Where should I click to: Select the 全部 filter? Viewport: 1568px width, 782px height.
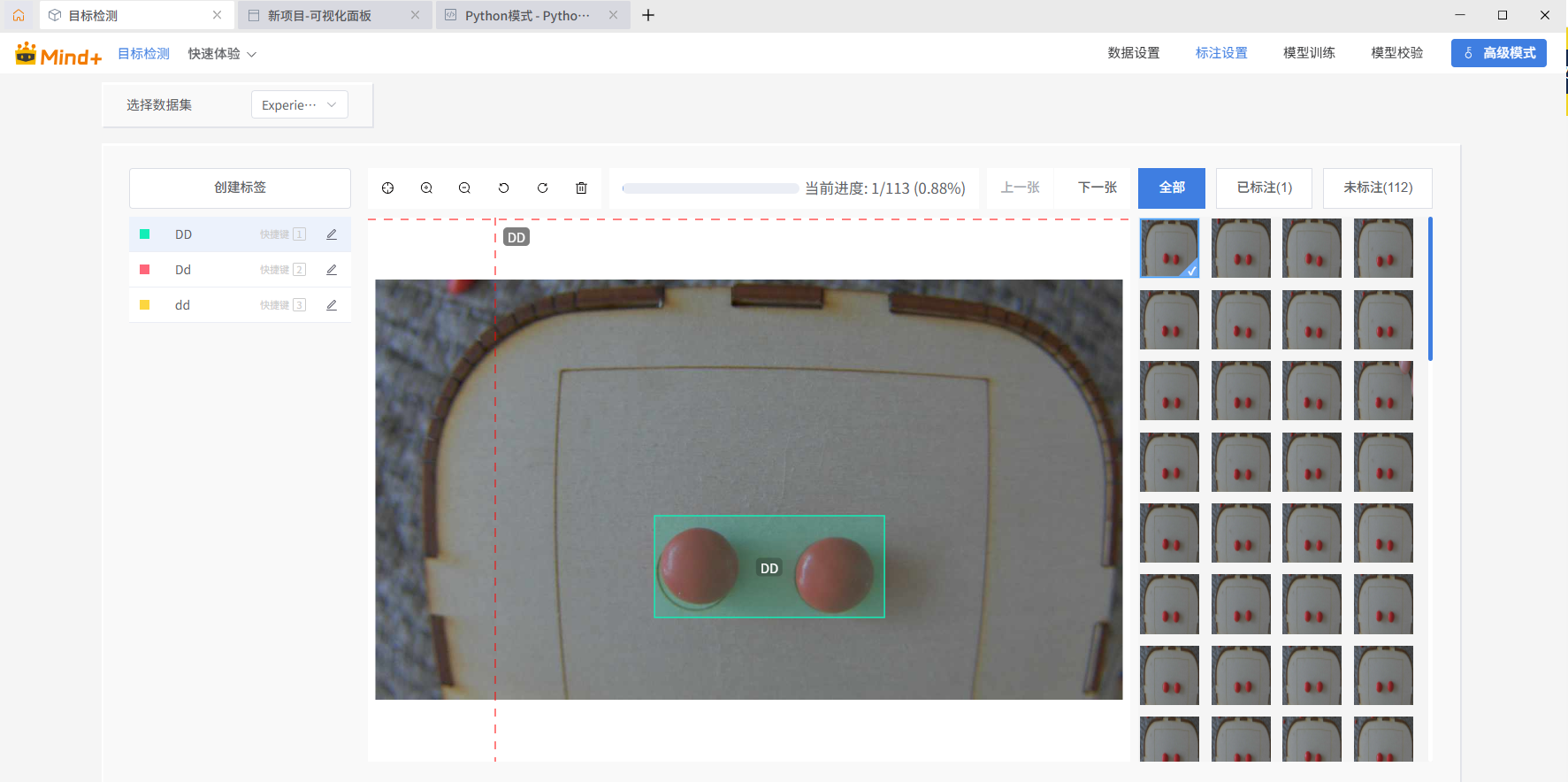pyautogui.click(x=1172, y=188)
